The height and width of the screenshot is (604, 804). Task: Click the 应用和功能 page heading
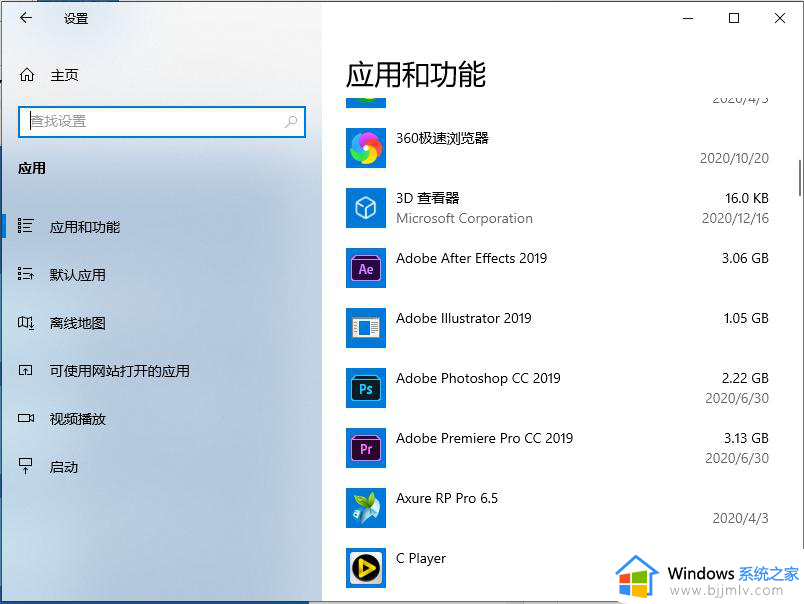(416, 74)
